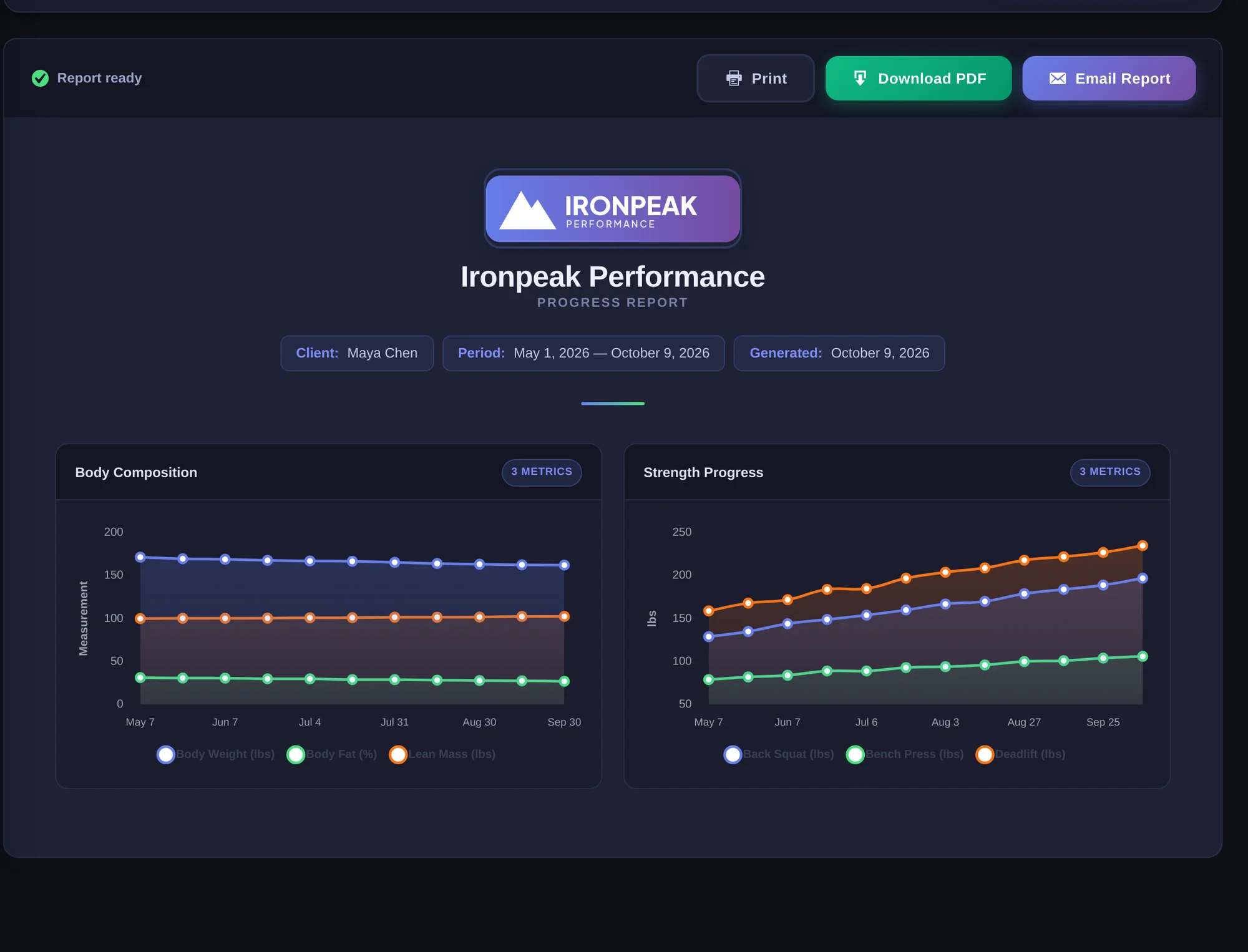This screenshot has height=952, width=1248.
Task: Click the last Bench Press data point
Action: pos(1143,656)
